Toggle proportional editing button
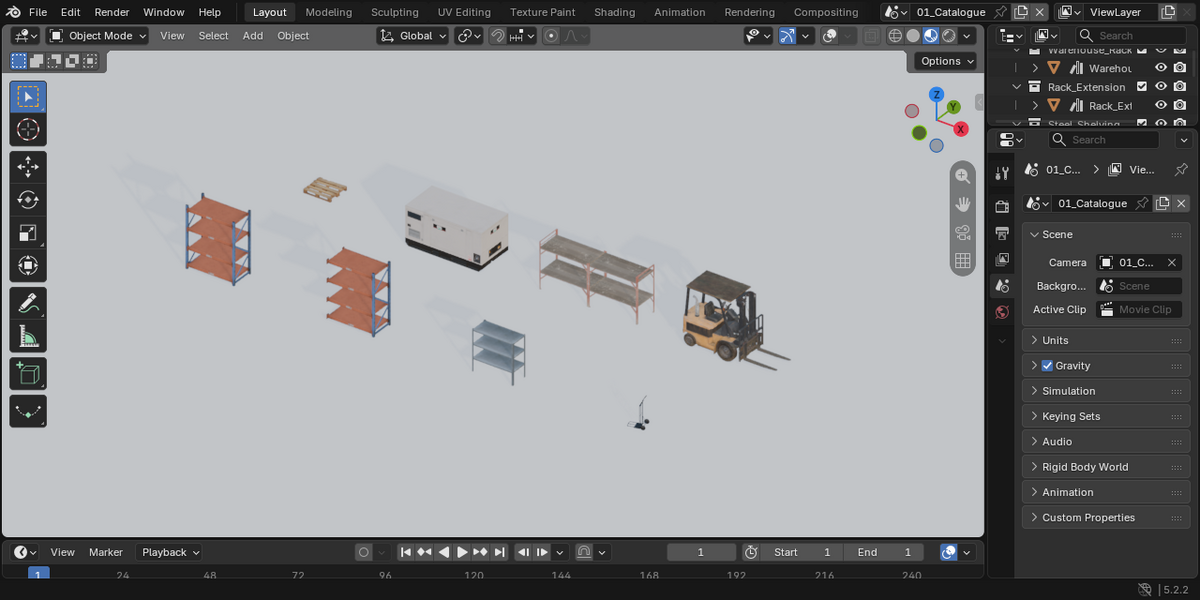 pyautogui.click(x=551, y=36)
